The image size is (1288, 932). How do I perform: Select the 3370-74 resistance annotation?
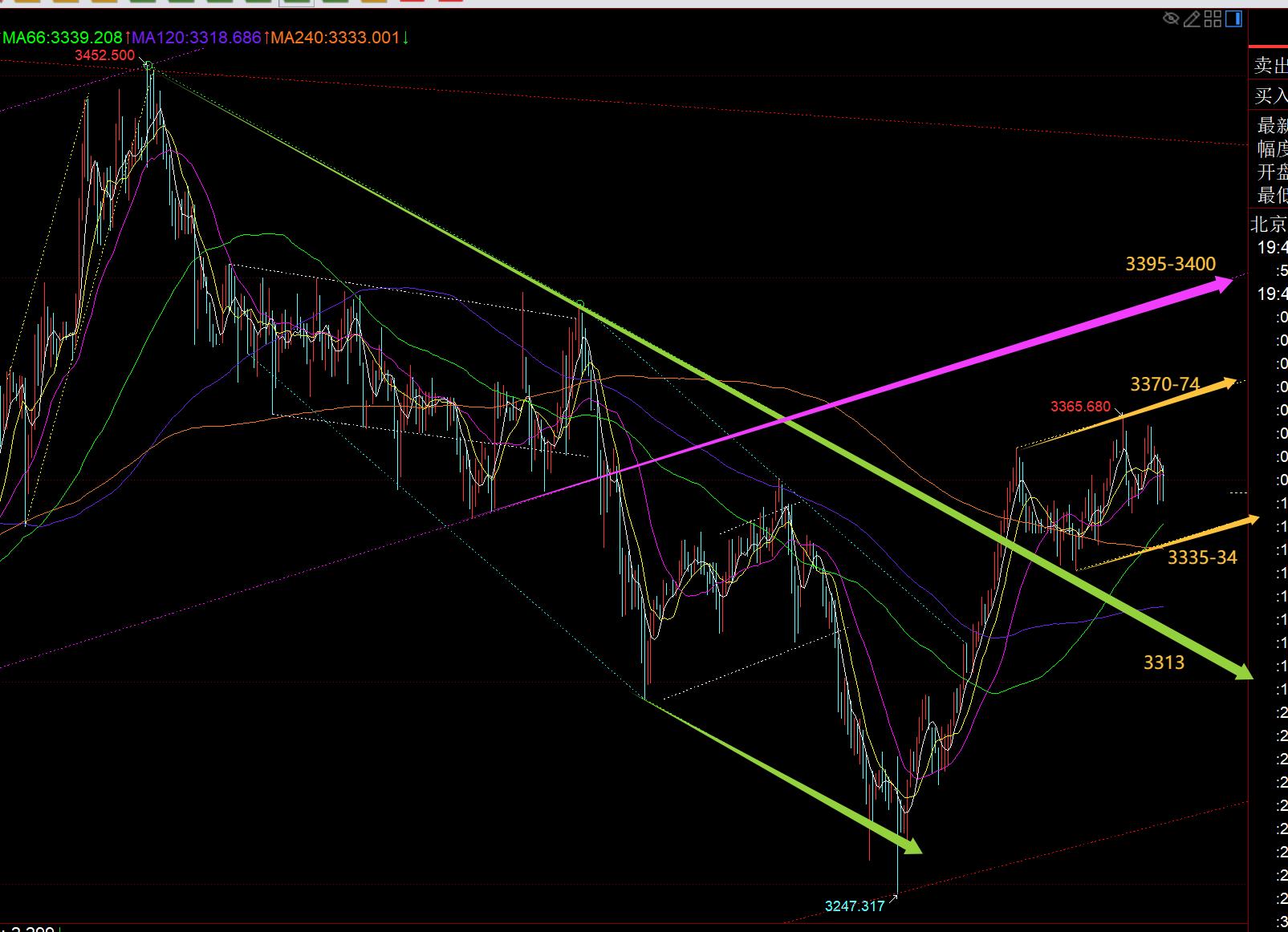click(x=1164, y=384)
